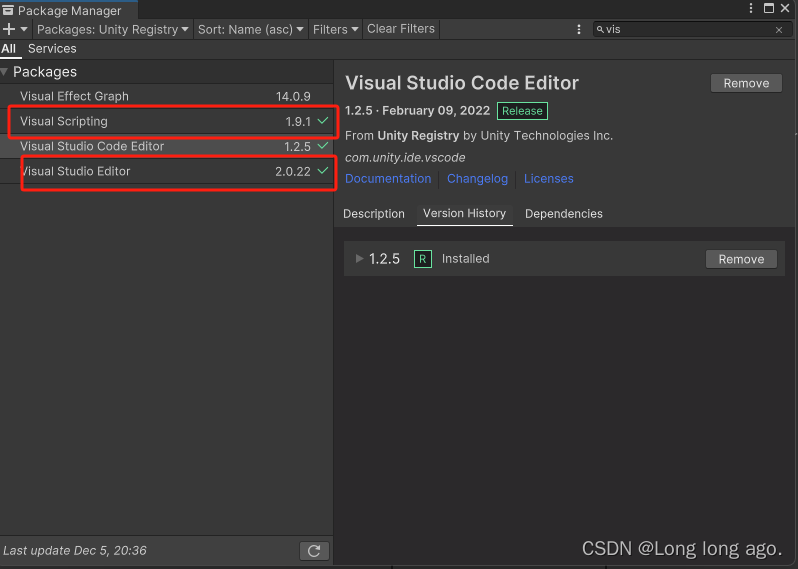Click the Package Manager window tab

coord(69,10)
